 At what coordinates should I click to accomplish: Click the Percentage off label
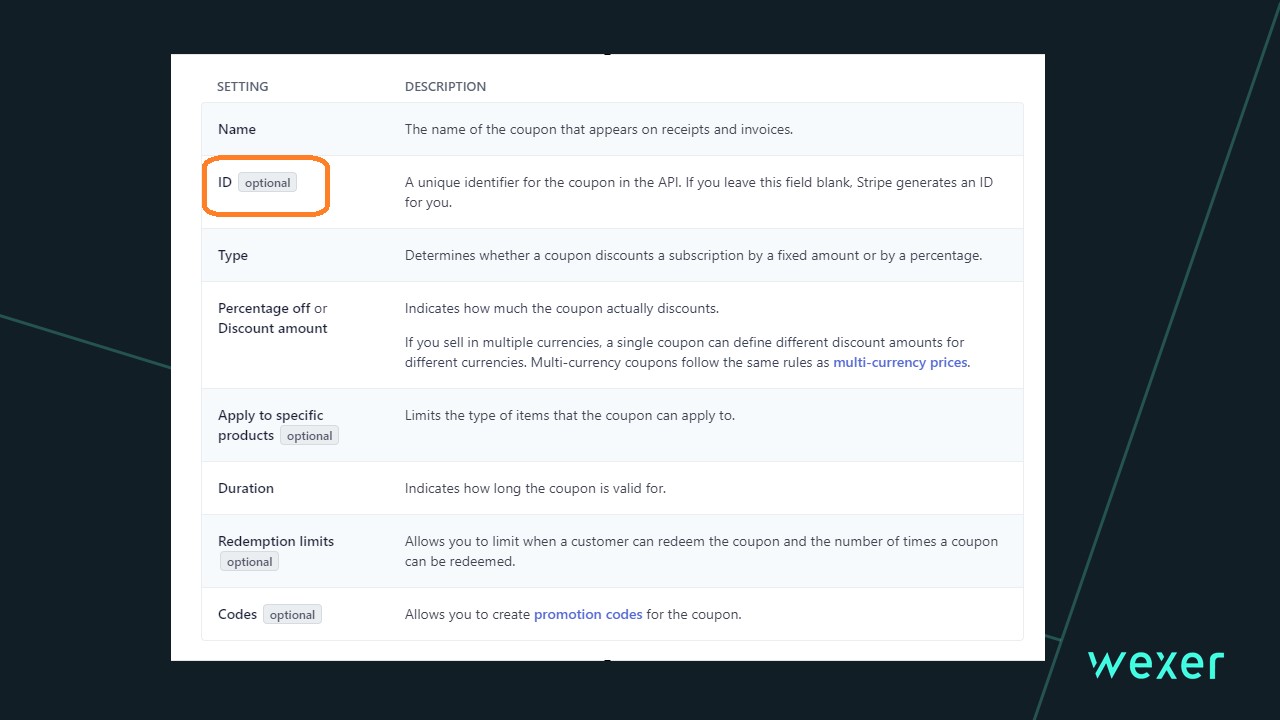tap(264, 308)
